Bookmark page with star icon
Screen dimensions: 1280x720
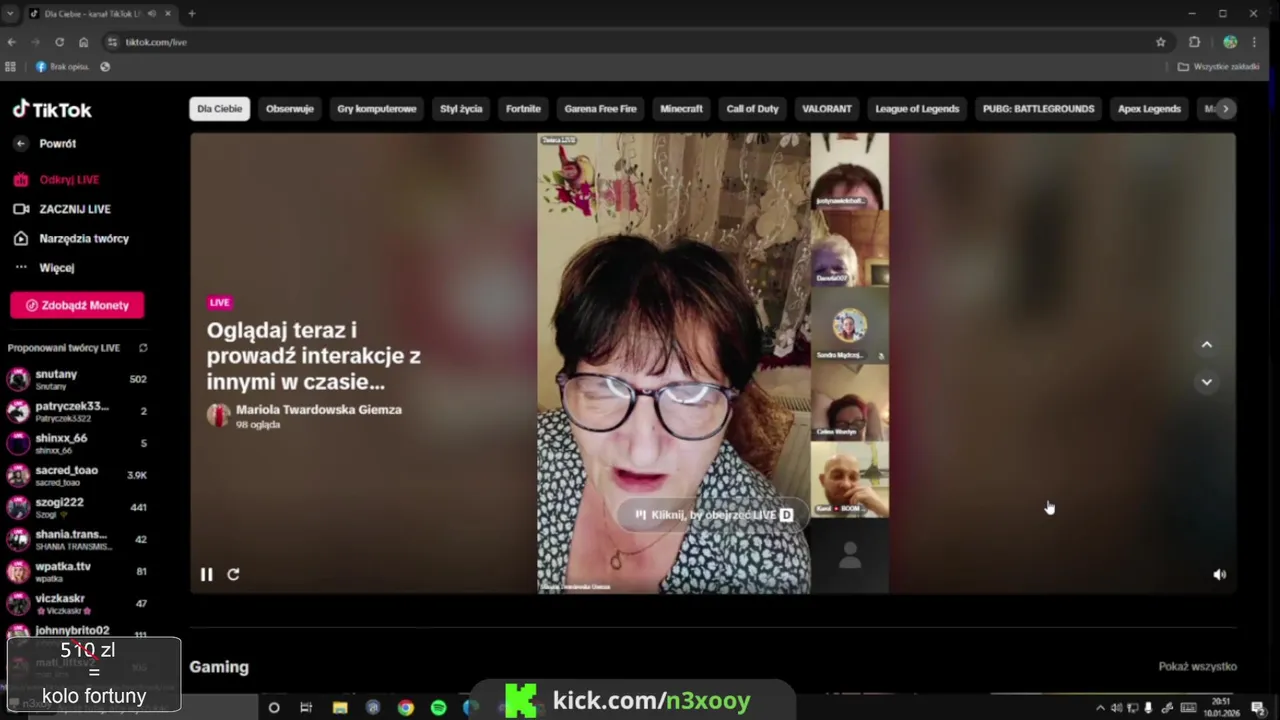[x=1160, y=42]
